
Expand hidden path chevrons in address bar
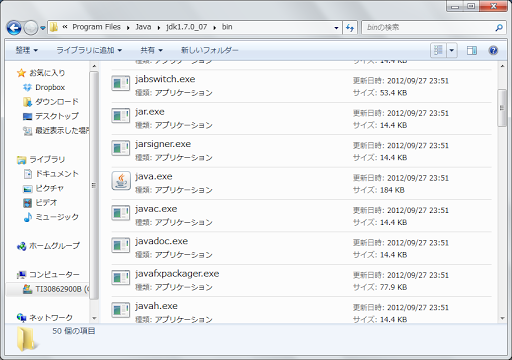click(65, 27)
